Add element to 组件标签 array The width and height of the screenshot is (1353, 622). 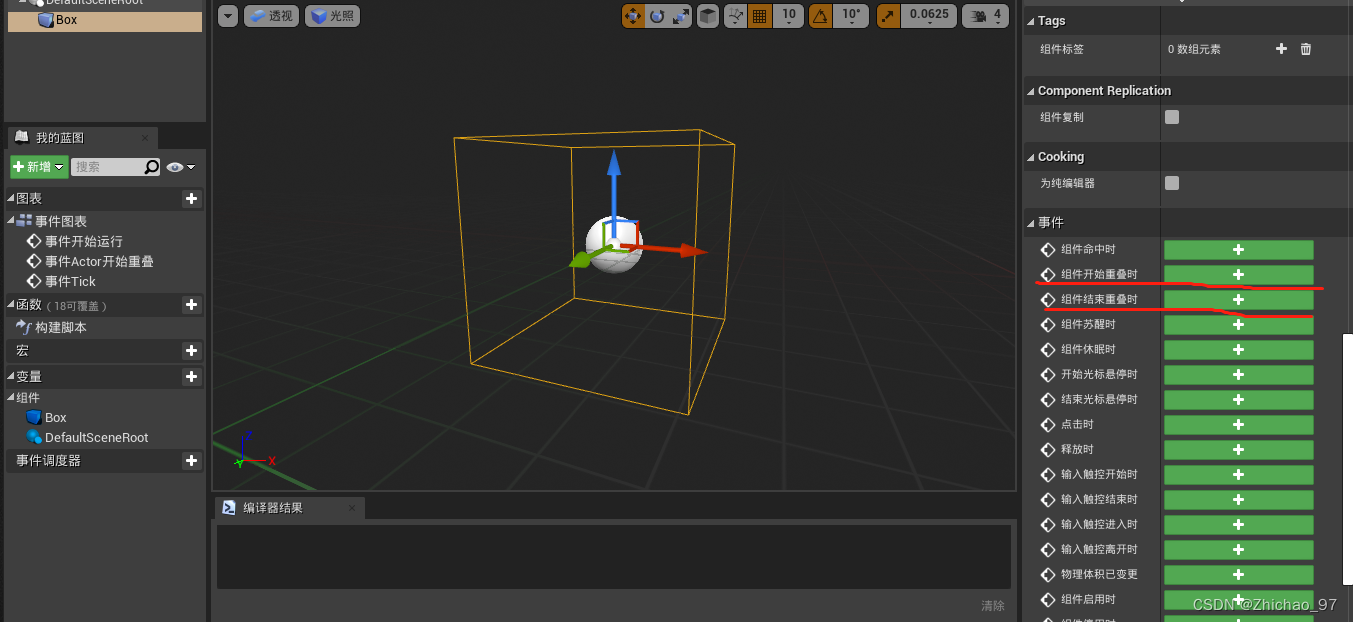(1281, 49)
